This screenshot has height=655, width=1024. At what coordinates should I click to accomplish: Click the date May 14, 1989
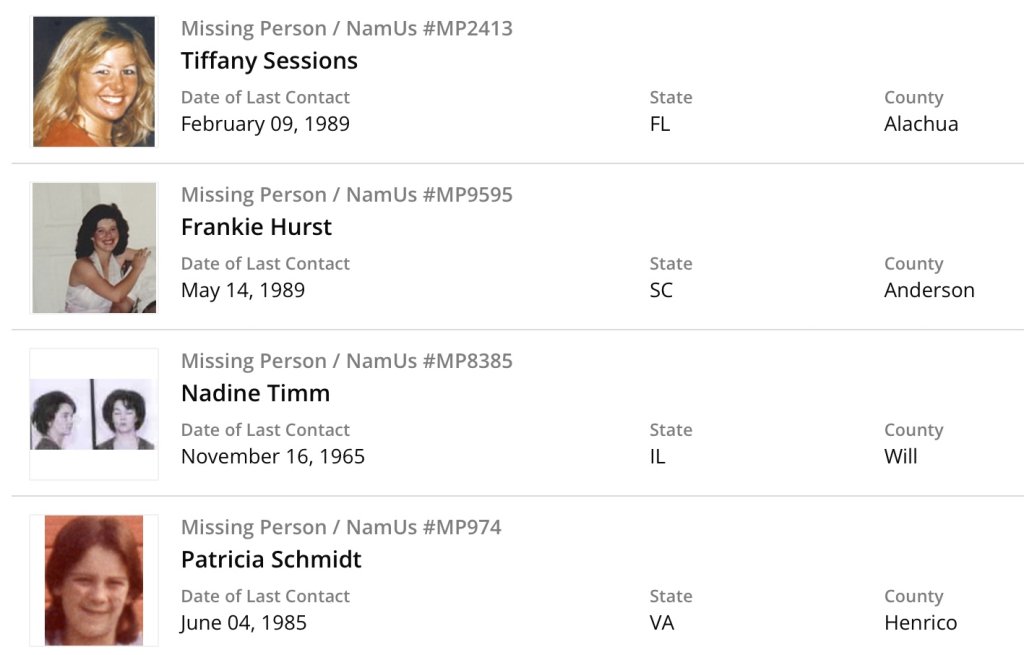(243, 290)
